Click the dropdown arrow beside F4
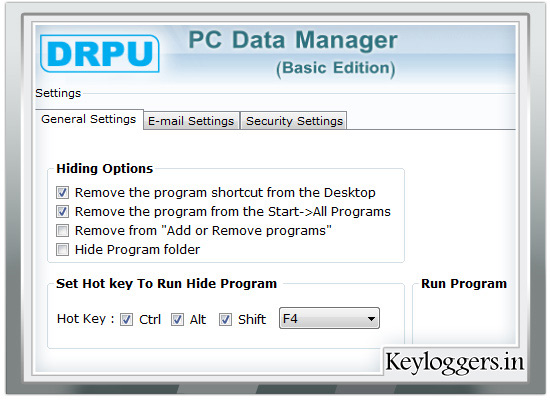 coord(371,319)
